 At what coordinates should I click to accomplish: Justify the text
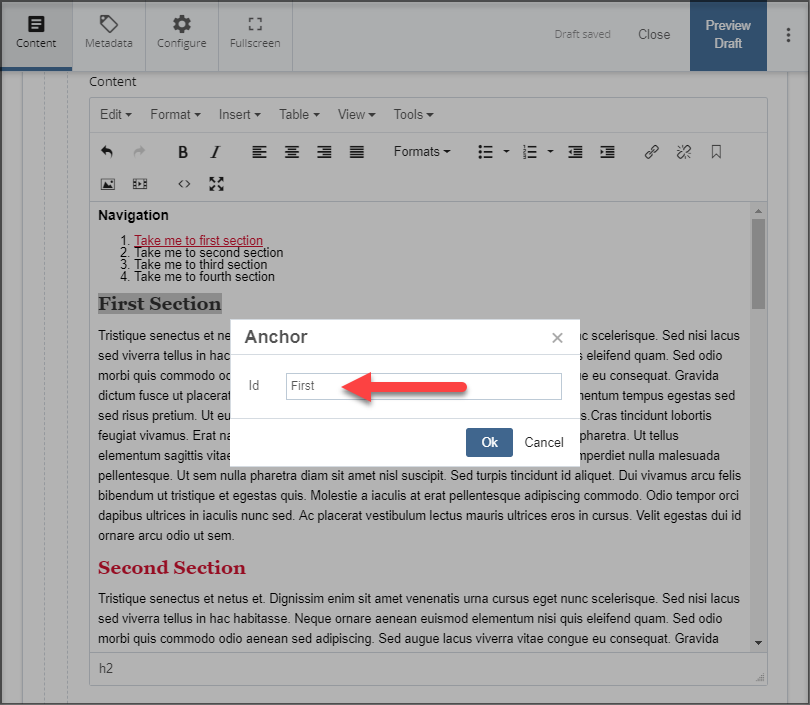click(x=357, y=152)
